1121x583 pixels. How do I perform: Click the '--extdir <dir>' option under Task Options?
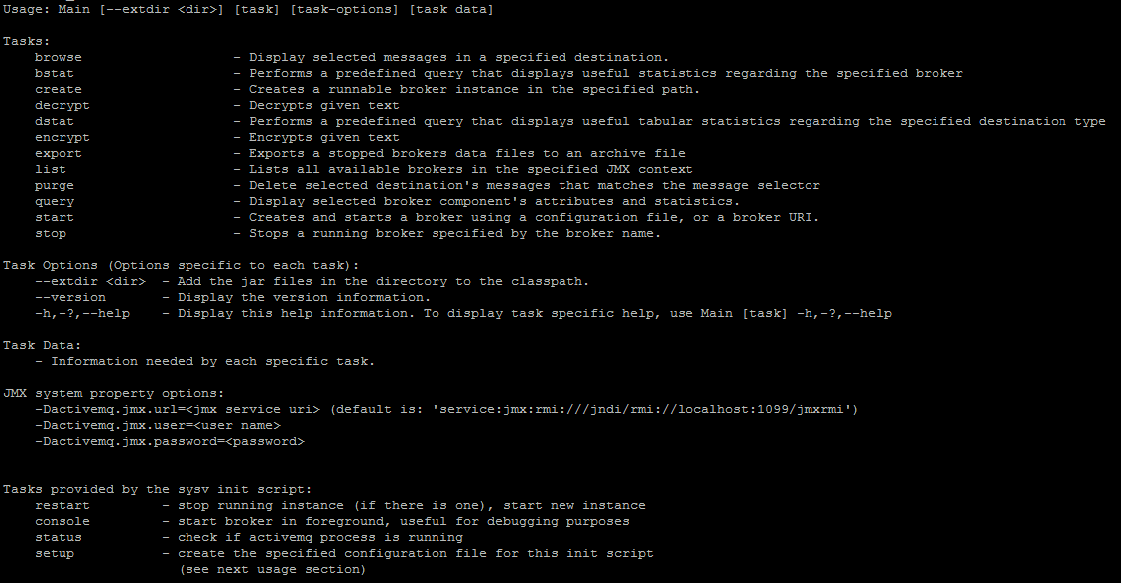(x=90, y=281)
